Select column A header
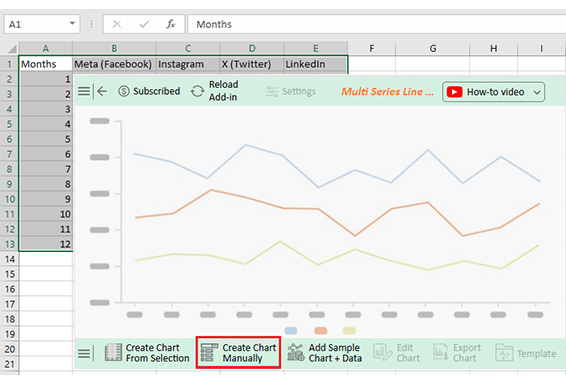 click(x=45, y=48)
